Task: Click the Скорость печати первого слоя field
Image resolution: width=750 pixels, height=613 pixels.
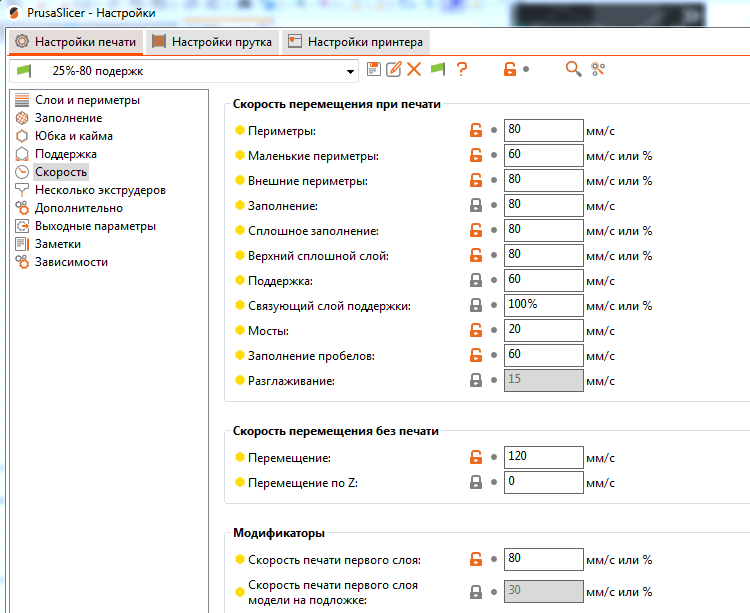Action: click(543, 559)
